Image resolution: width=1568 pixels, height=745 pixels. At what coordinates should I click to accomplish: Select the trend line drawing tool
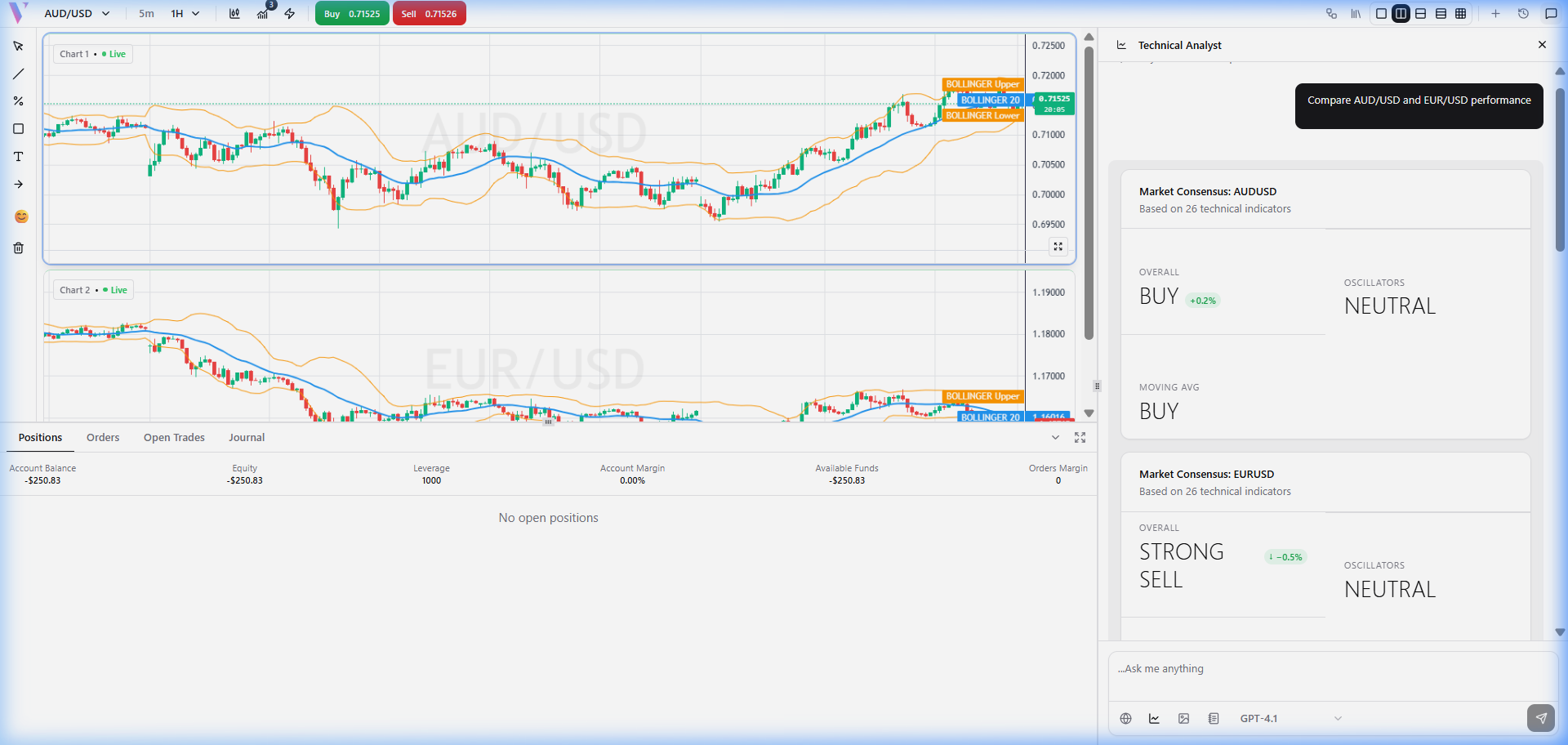(18, 74)
